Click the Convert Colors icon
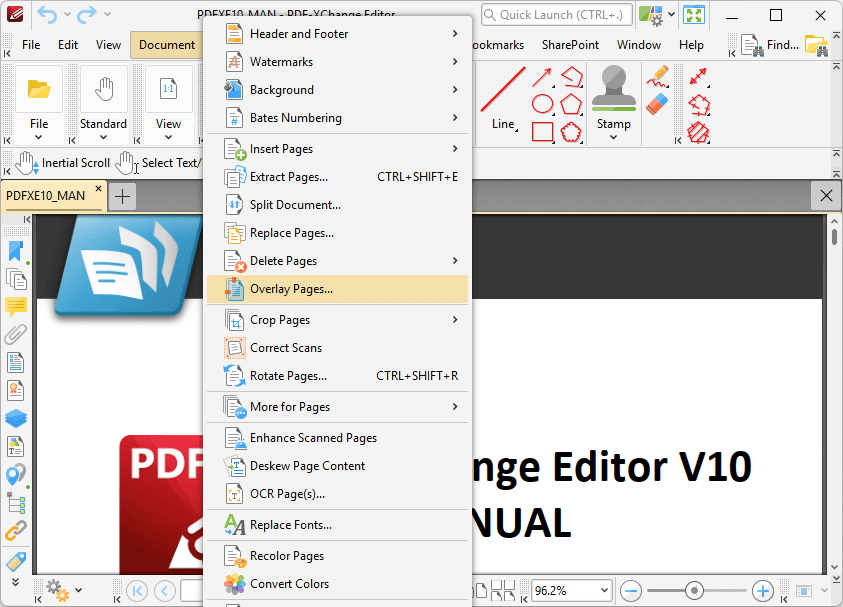Viewport: 843px width, 607px height. click(x=234, y=584)
